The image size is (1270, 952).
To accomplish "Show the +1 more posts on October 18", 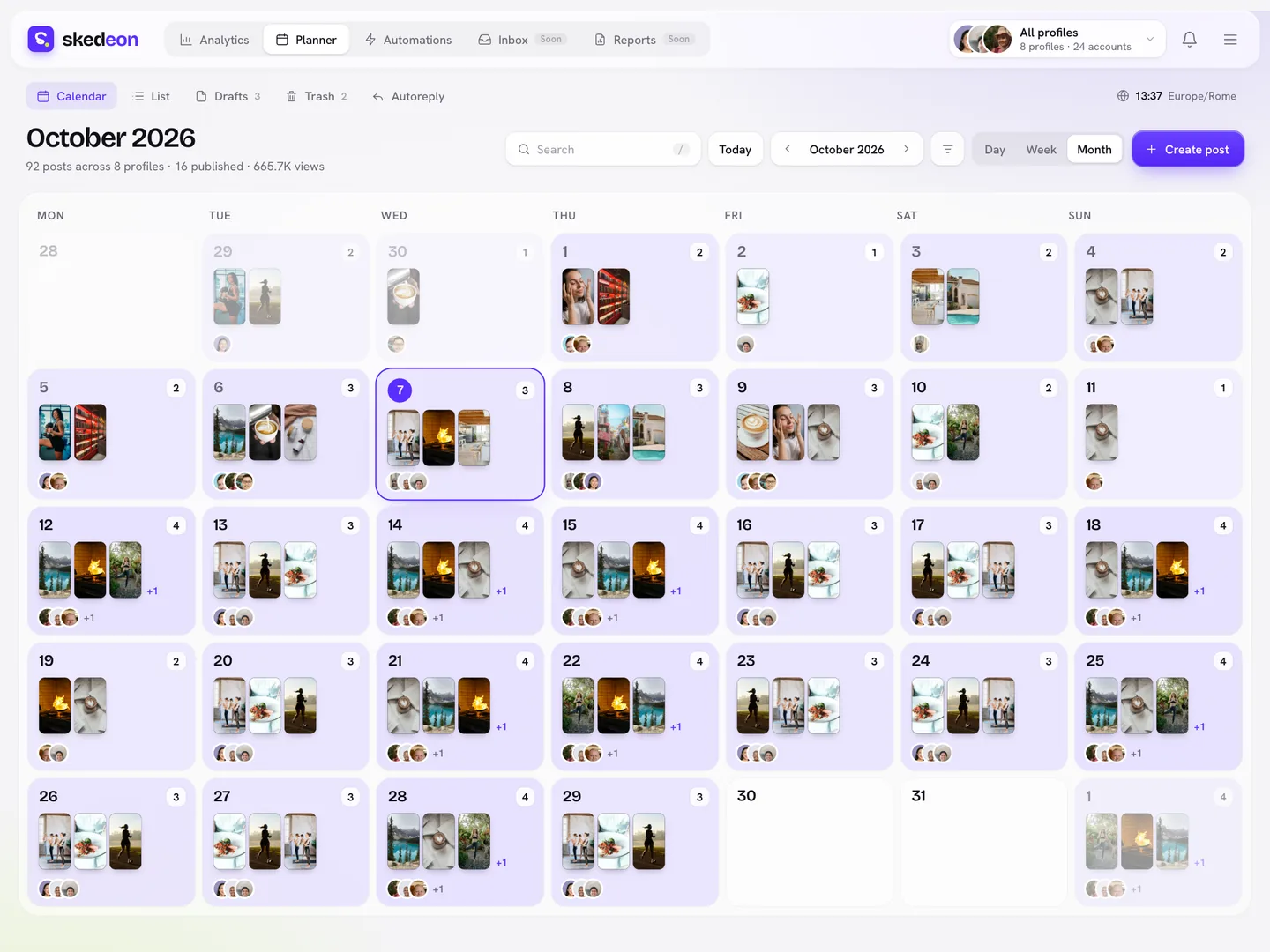I will 1199,591.
